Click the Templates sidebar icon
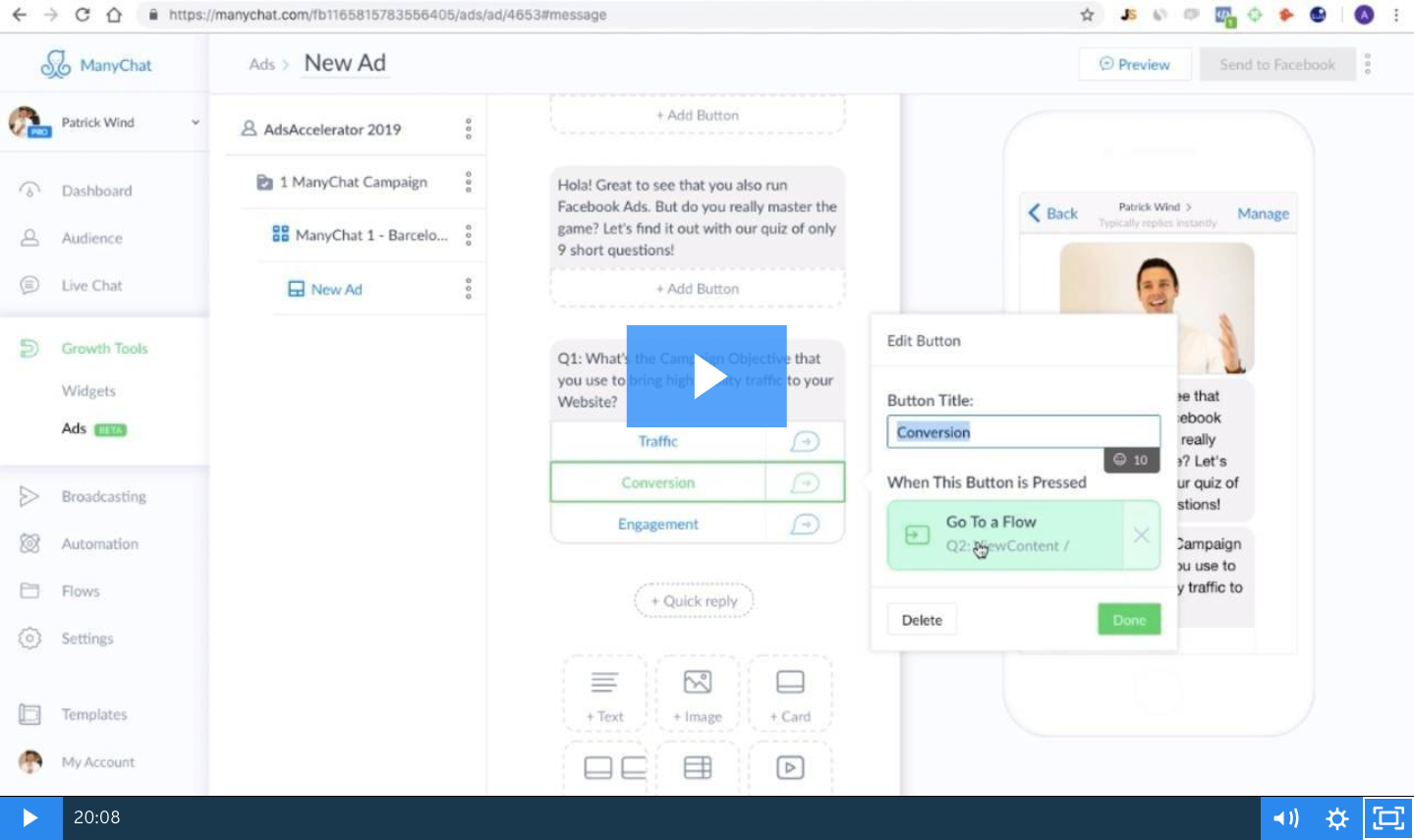Viewport: 1414px width, 840px height. (29, 714)
